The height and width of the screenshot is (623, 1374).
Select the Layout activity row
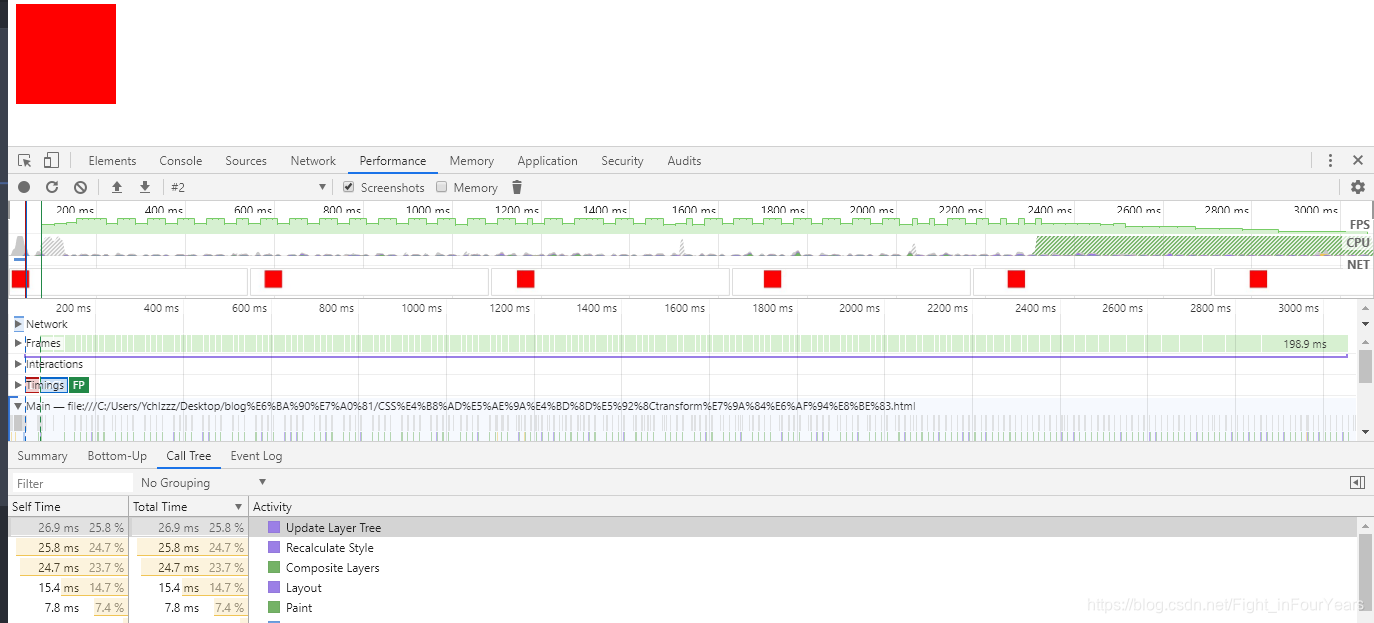(683, 587)
